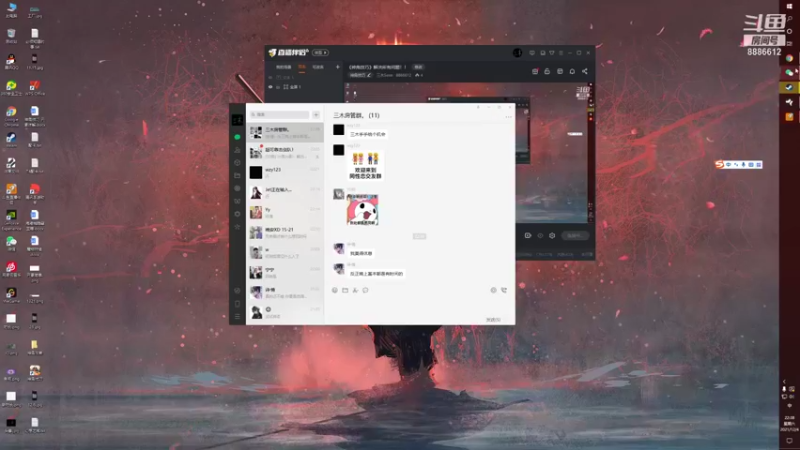This screenshot has width=800, height=450.
Task: Click the start broadcast button in the Douyu app
Action: [x=575, y=236]
